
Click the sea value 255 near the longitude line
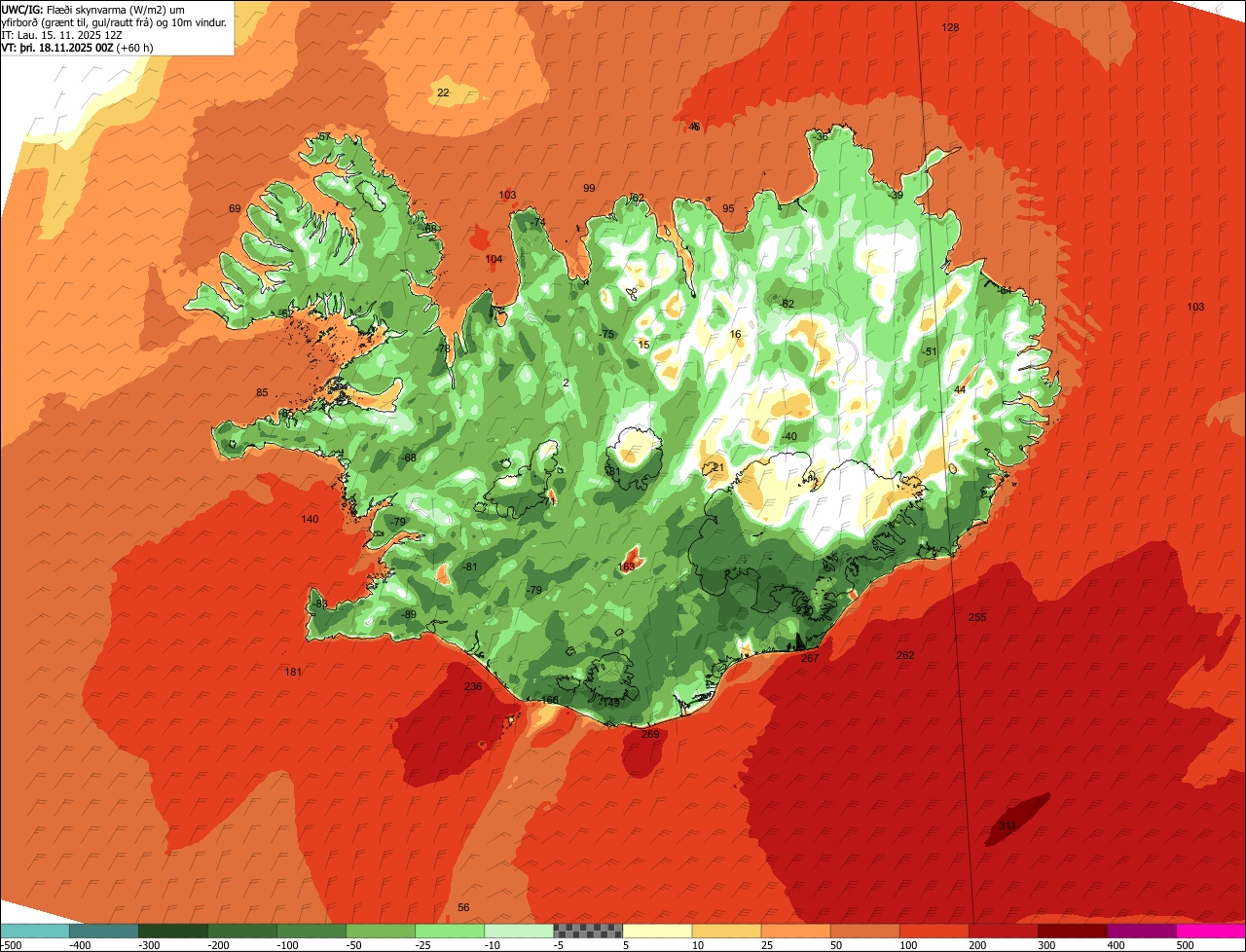[977, 617]
